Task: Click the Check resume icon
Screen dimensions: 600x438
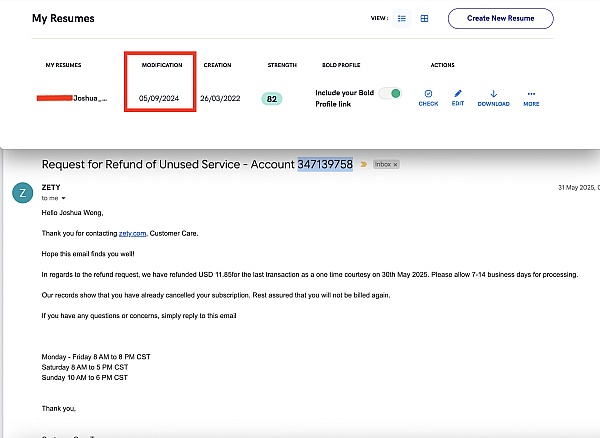Action: tap(428, 93)
